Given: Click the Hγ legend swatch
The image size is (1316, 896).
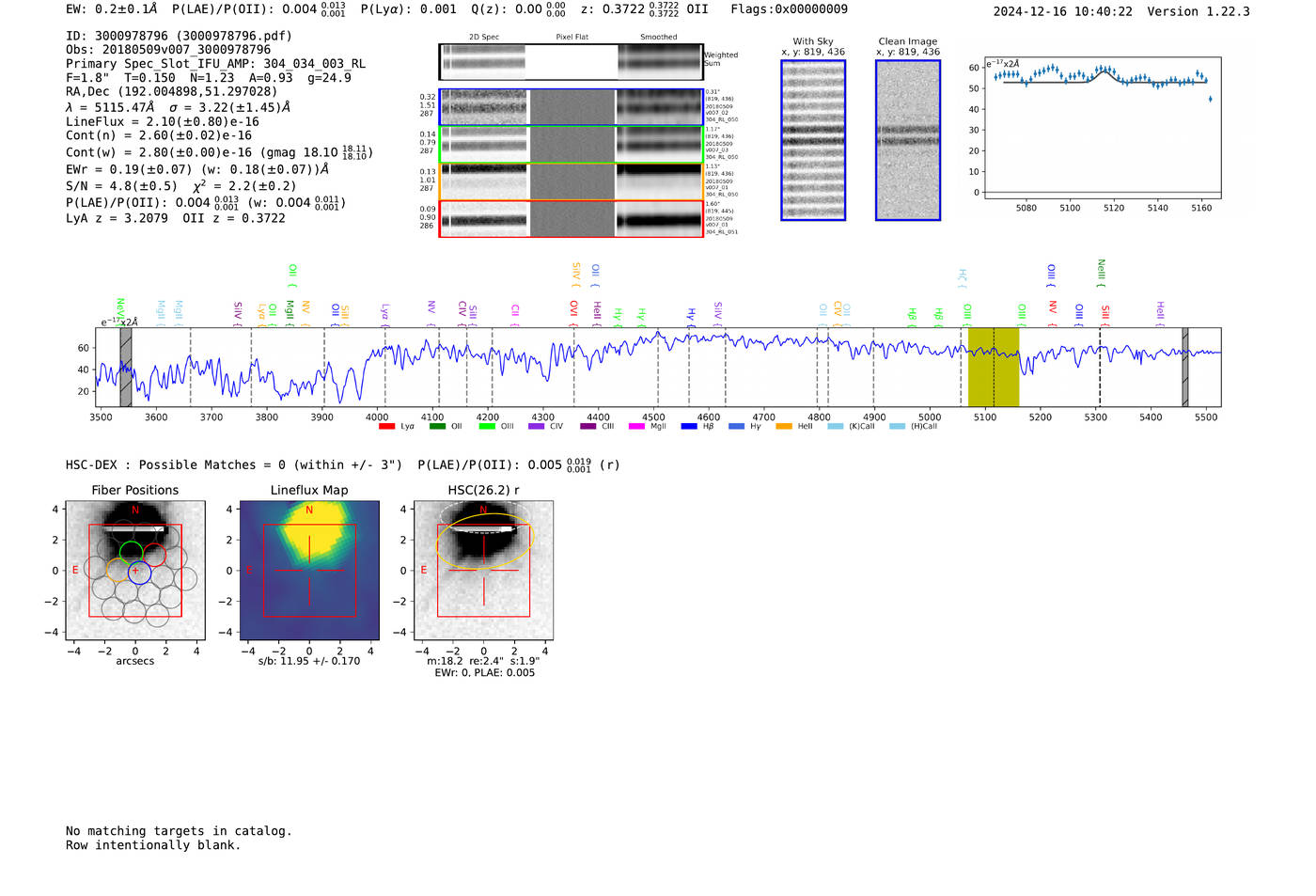Looking at the screenshot, I should (736, 427).
